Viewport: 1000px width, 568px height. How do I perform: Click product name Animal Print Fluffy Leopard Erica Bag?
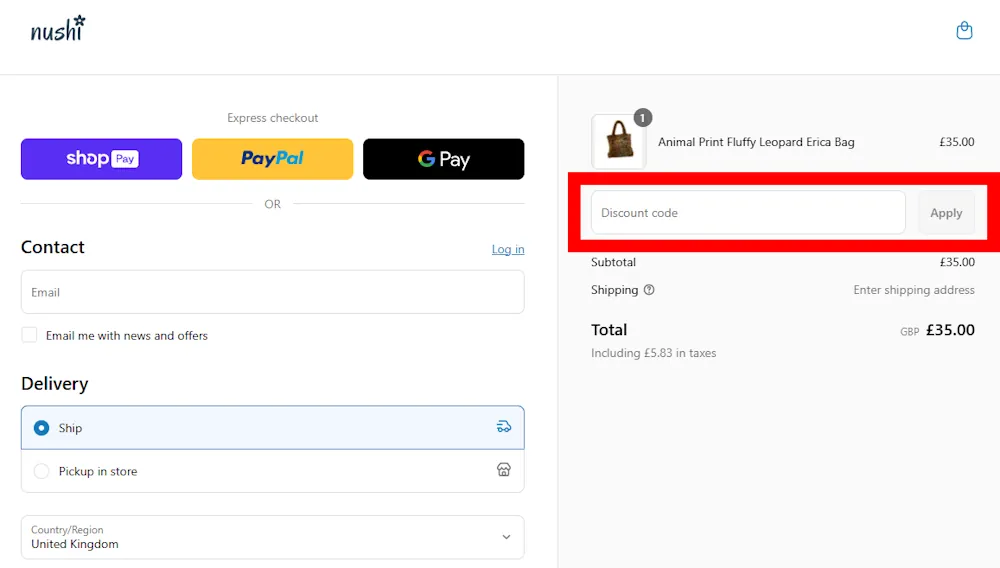(x=756, y=142)
